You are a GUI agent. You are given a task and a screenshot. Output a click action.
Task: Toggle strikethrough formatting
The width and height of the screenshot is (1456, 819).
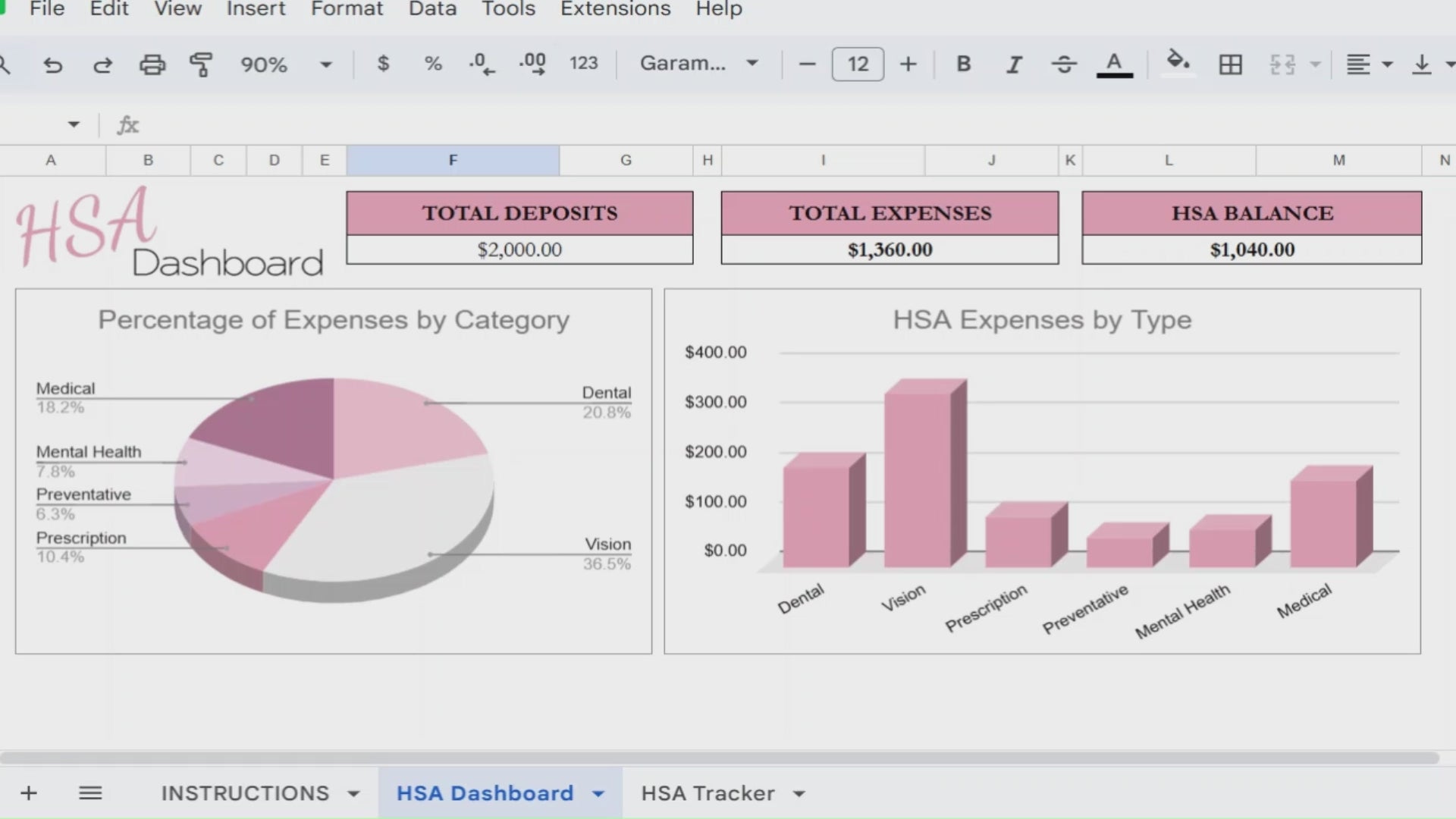click(1065, 64)
